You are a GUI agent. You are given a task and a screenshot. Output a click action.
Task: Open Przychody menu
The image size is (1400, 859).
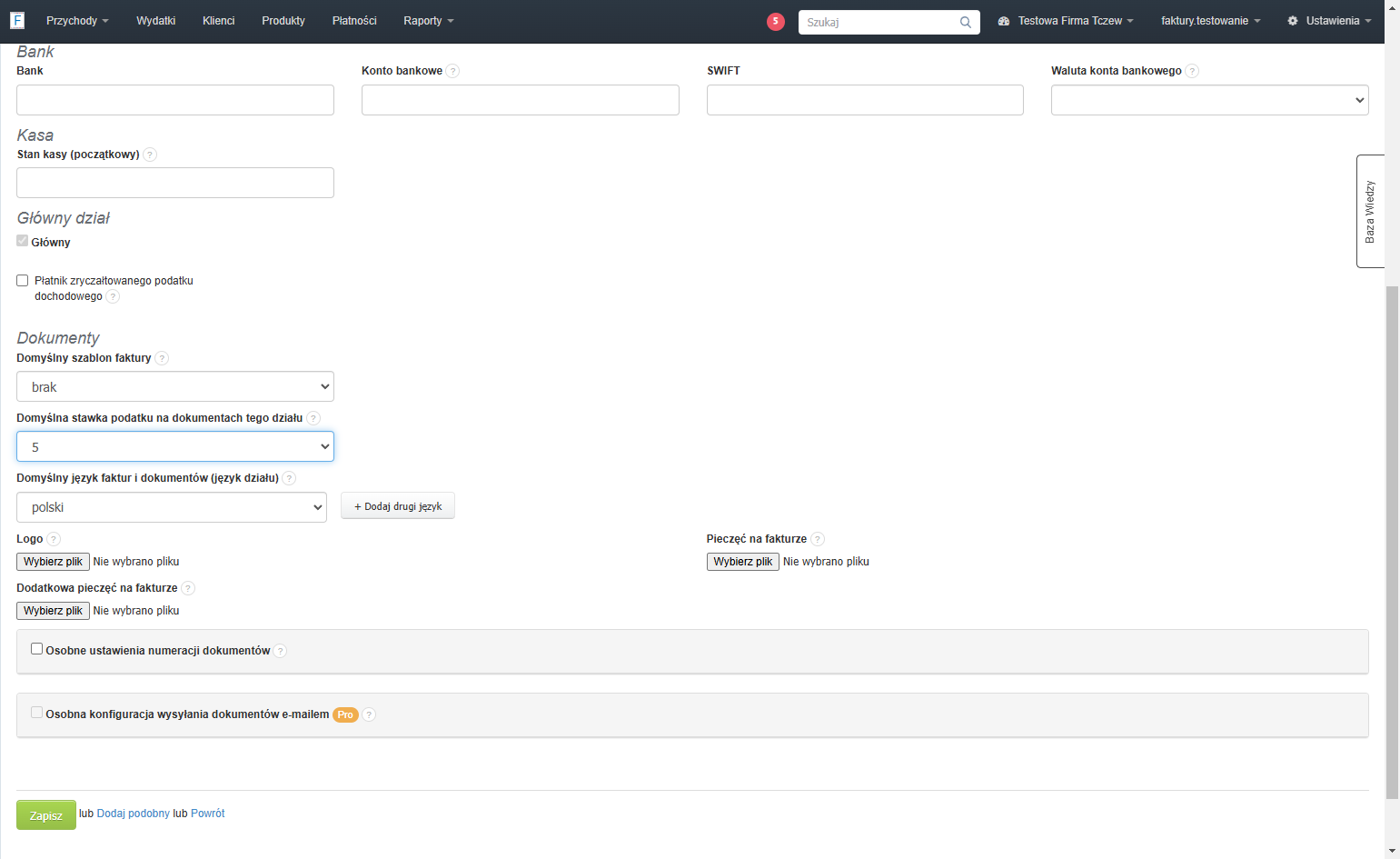[x=77, y=21]
